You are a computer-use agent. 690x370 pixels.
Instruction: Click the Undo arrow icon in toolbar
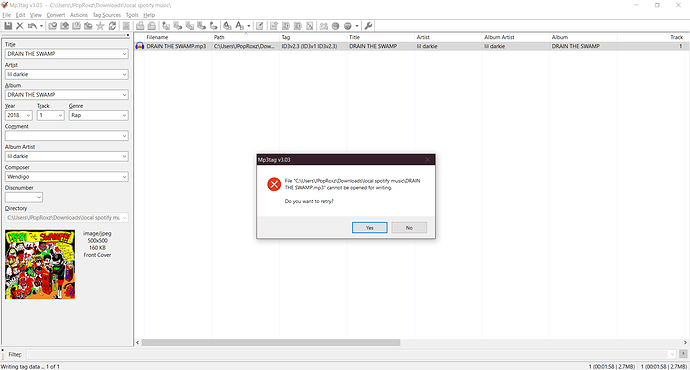(x=32, y=26)
